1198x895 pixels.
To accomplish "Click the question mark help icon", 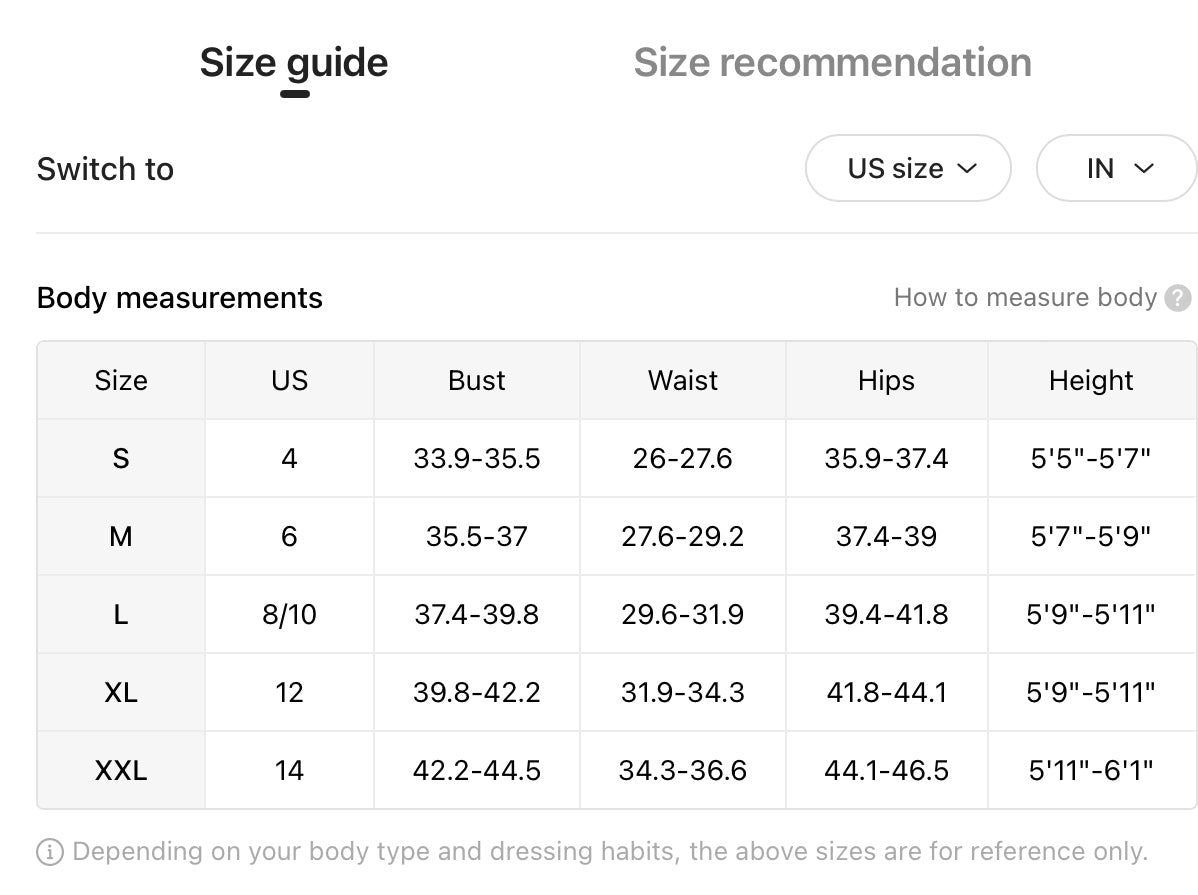I will tap(1179, 298).
